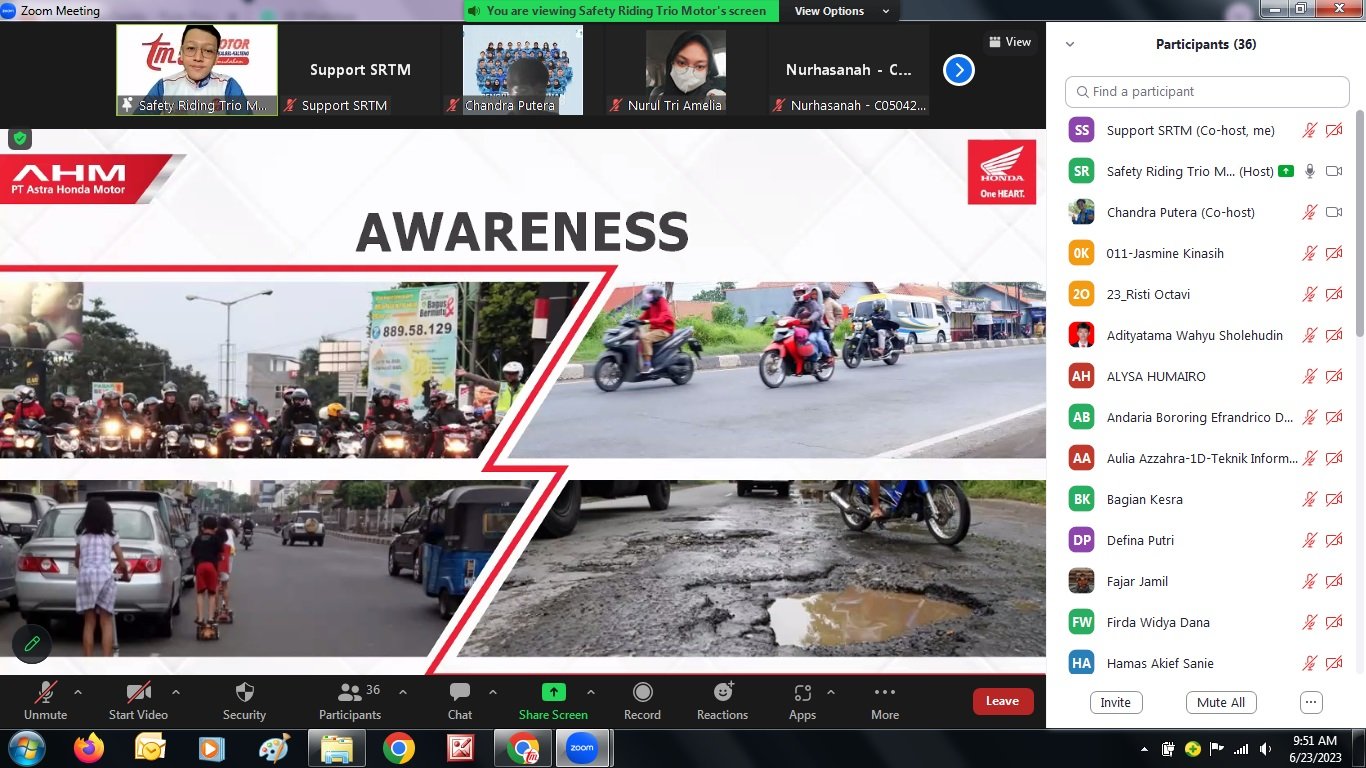Open the View layout menu
Screen dimensions: 1366x768
pyautogui.click(x=1010, y=42)
